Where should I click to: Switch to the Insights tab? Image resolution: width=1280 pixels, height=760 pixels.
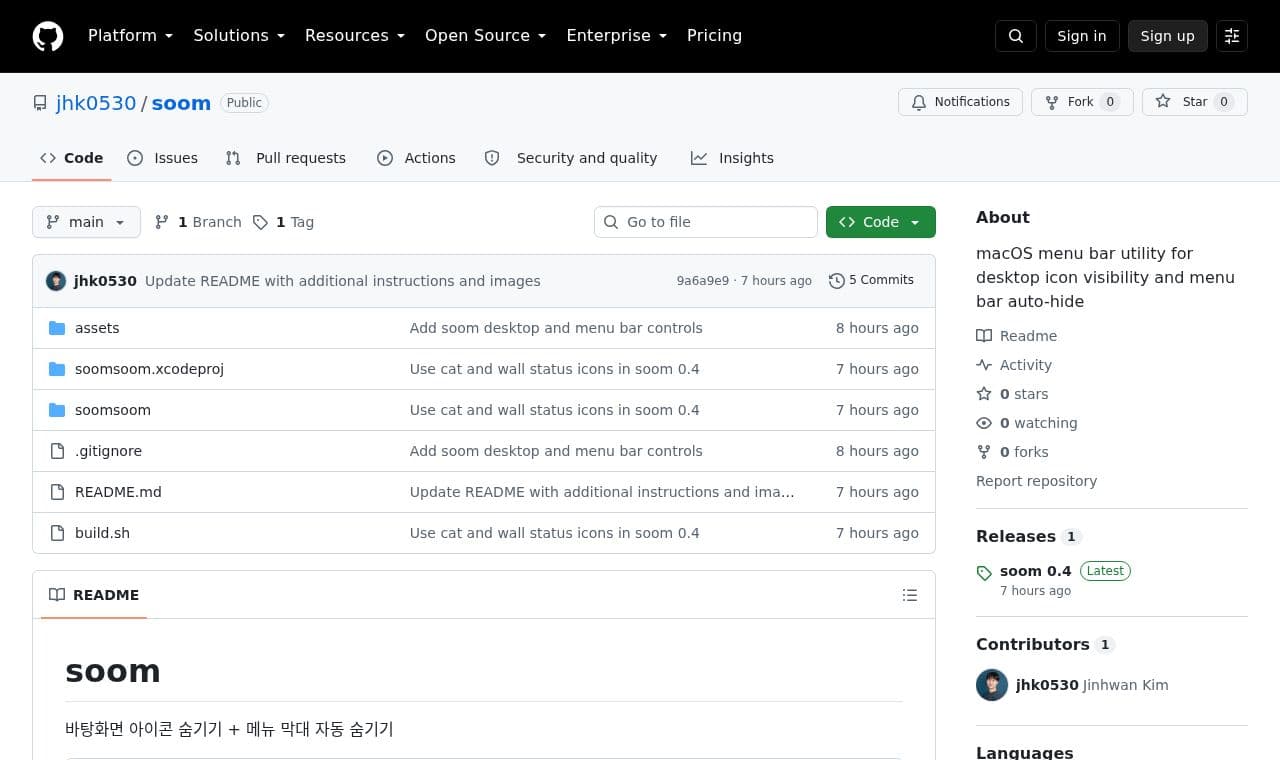[x=732, y=158]
